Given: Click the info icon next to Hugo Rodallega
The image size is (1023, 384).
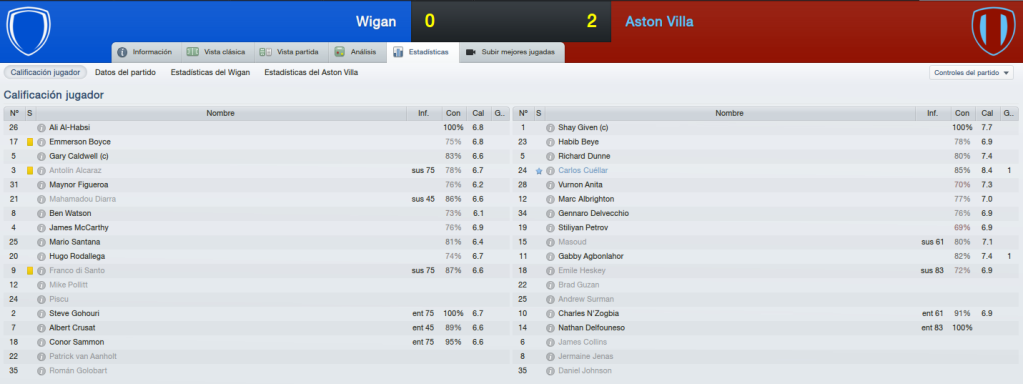Looking at the screenshot, I should pyautogui.click(x=42, y=256).
